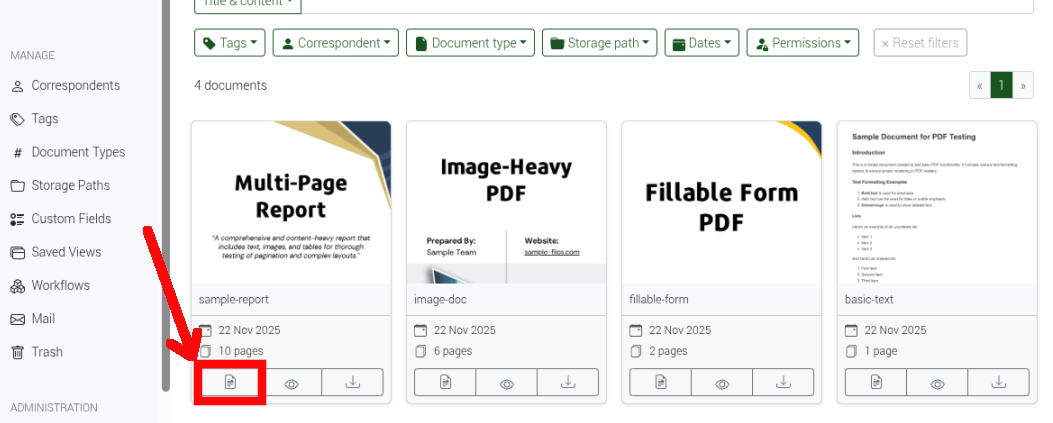Click the search text input field
Image resolution: width=1053 pixels, height=423 pixels.
coord(667,5)
